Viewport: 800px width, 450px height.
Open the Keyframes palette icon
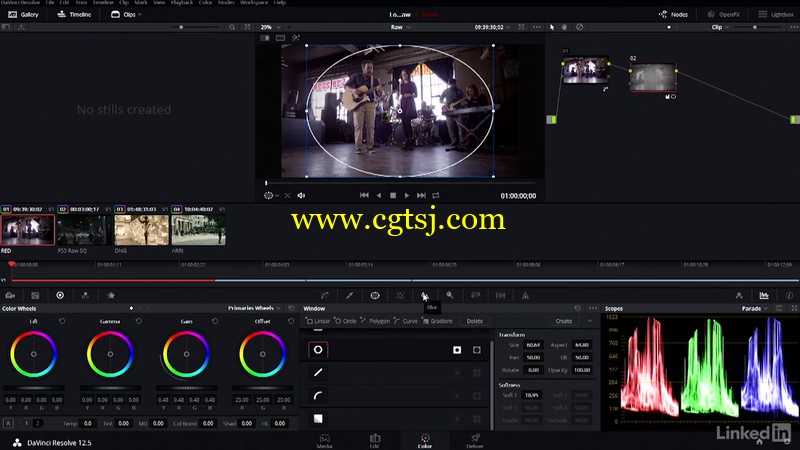click(739, 295)
